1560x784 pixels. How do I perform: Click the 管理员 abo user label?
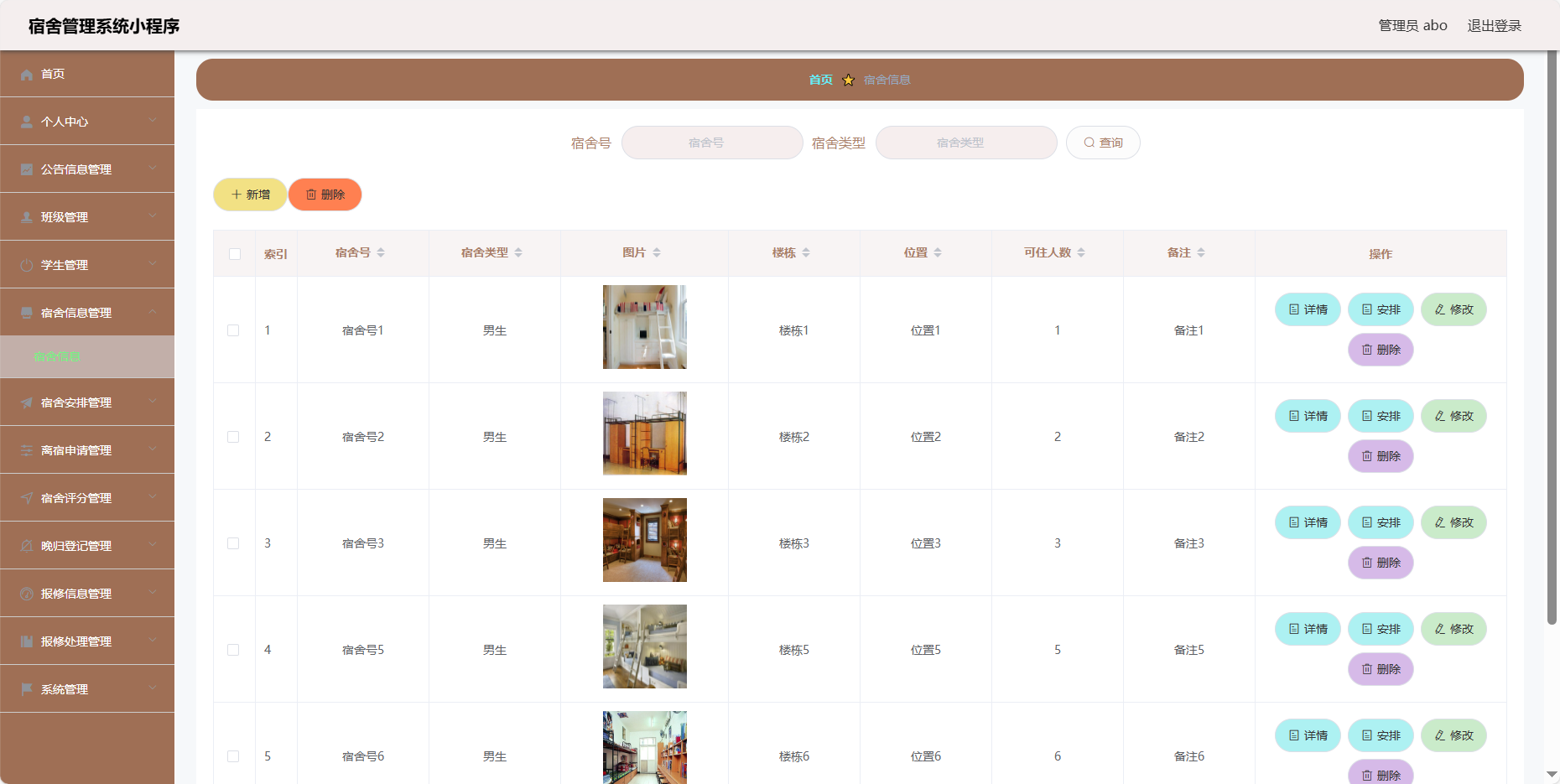click(x=1413, y=26)
